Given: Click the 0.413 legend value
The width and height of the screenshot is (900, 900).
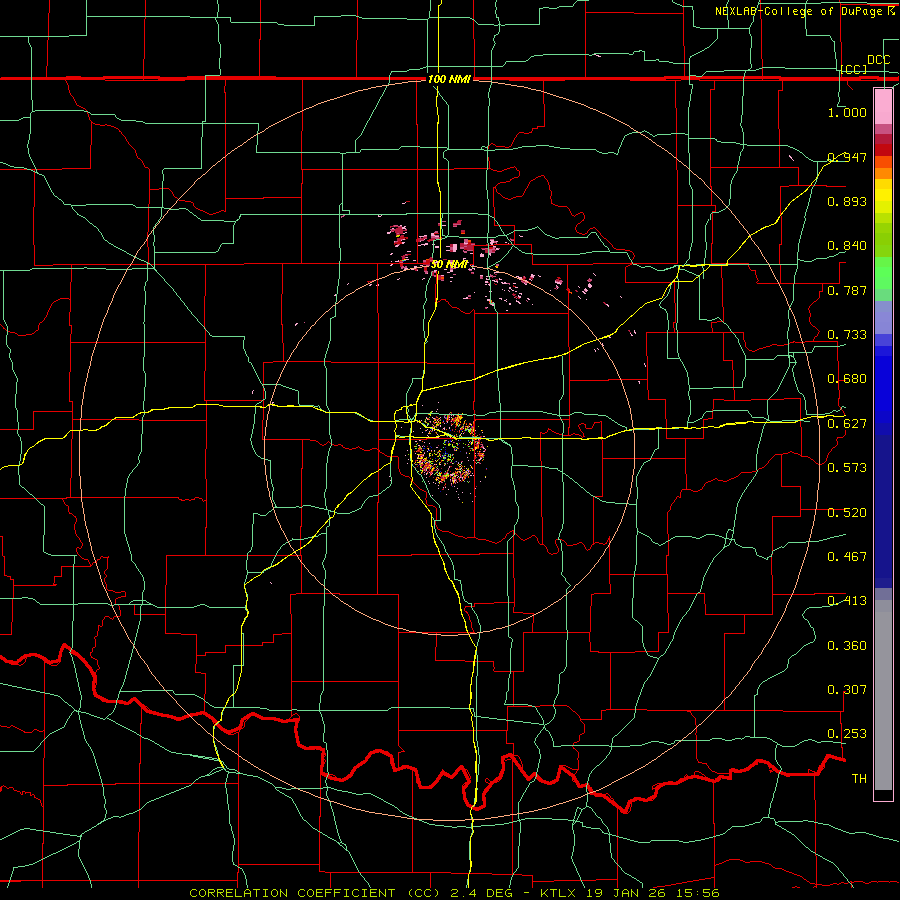Looking at the screenshot, I should (847, 601).
